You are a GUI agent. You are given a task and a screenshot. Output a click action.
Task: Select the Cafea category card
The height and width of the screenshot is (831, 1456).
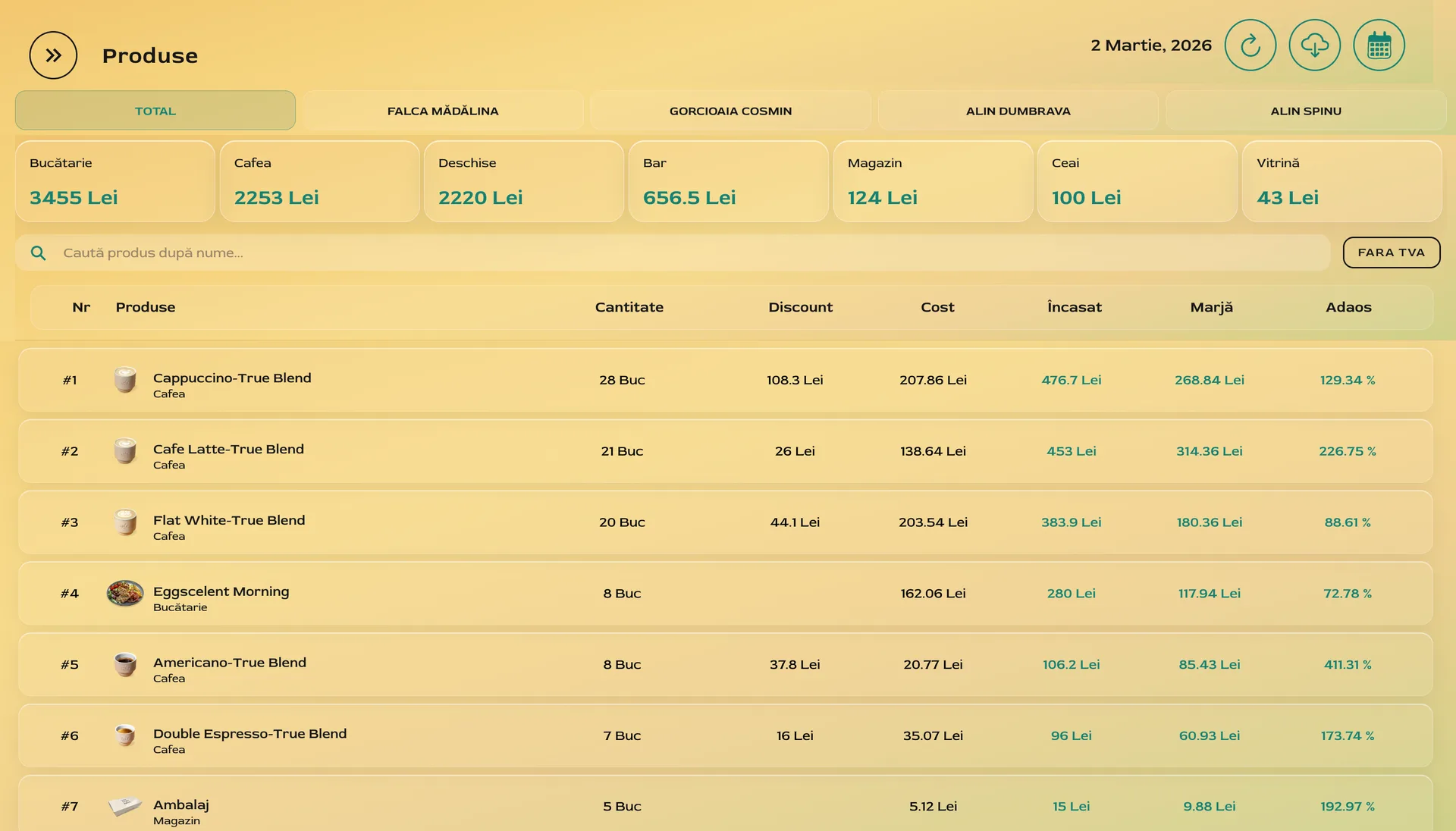pyautogui.click(x=319, y=182)
